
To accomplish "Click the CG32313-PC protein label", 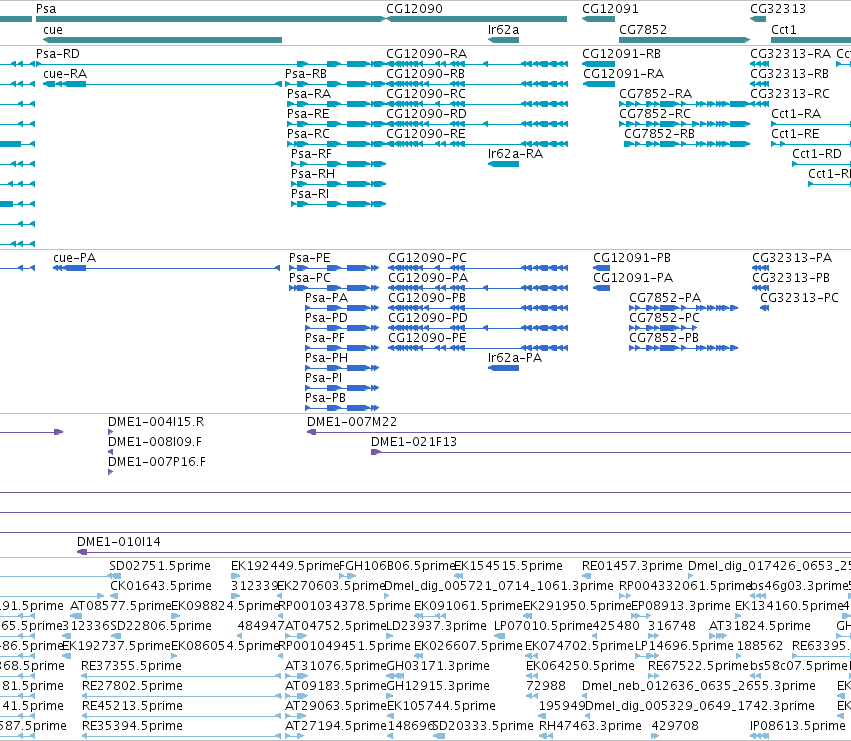I will pyautogui.click(x=799, y=298).
